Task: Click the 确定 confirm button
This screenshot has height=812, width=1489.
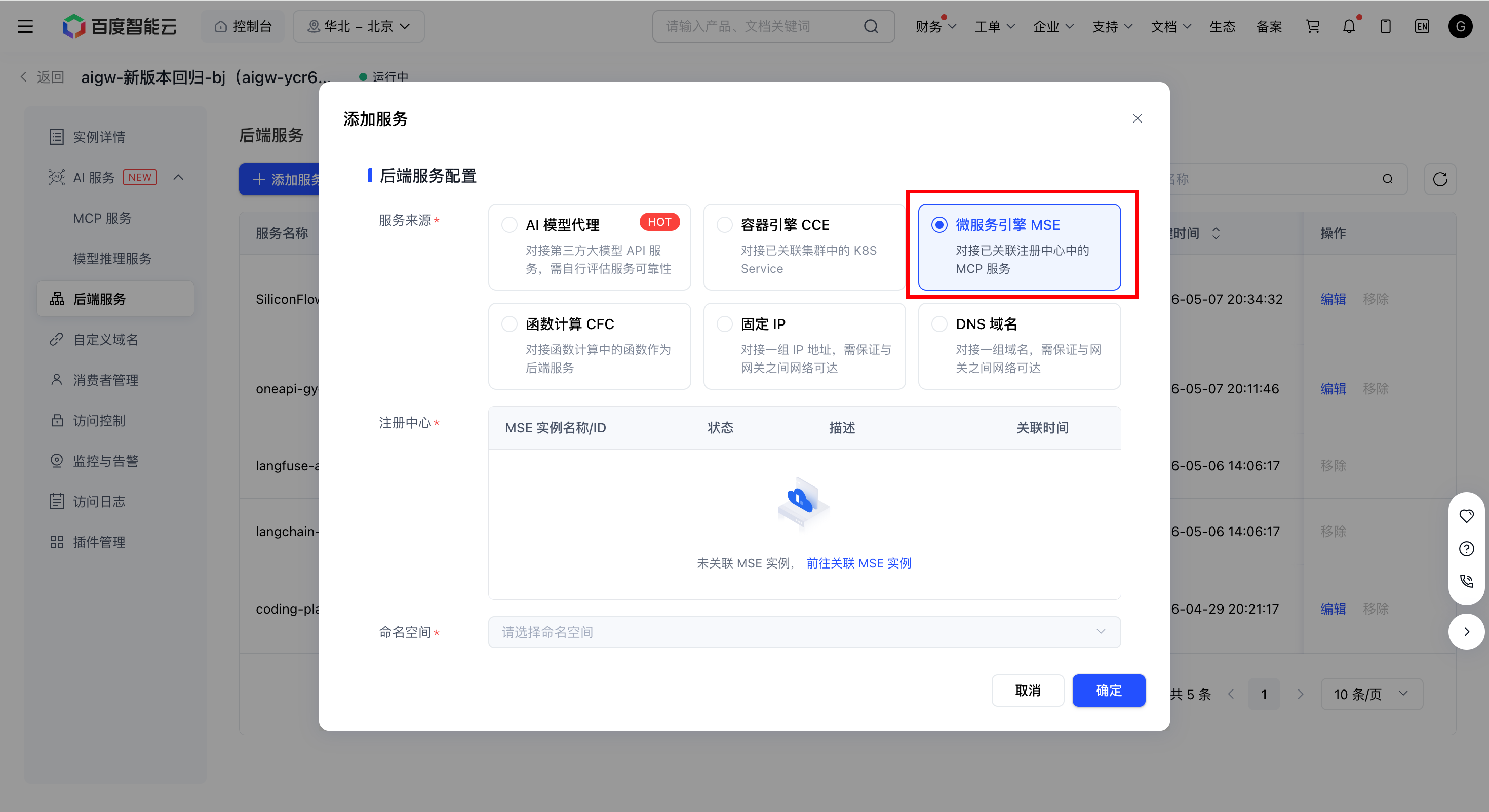Action: point(1109,690)
